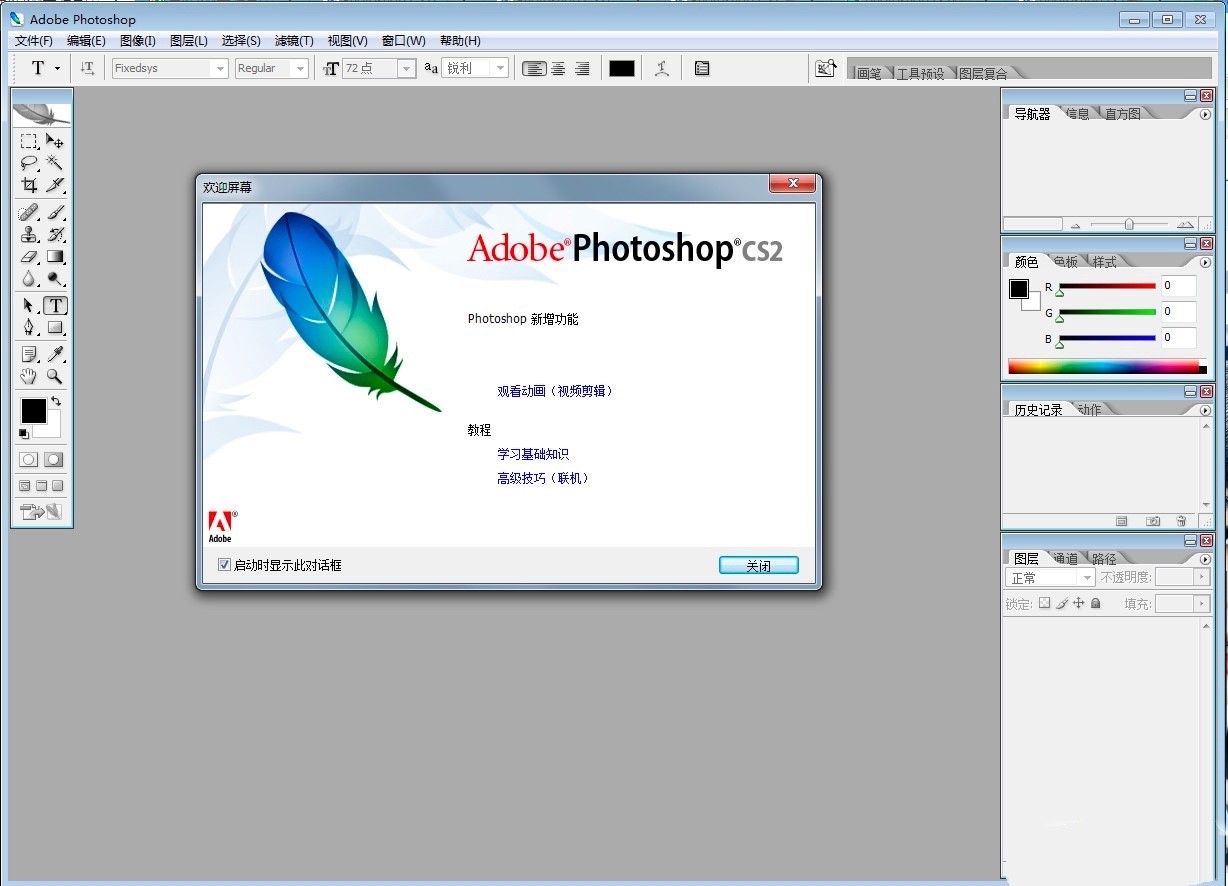The height and width of the screenshot is (886, 1228).
Task: Open the 滤镜 menu
Action: pos(293,40)
